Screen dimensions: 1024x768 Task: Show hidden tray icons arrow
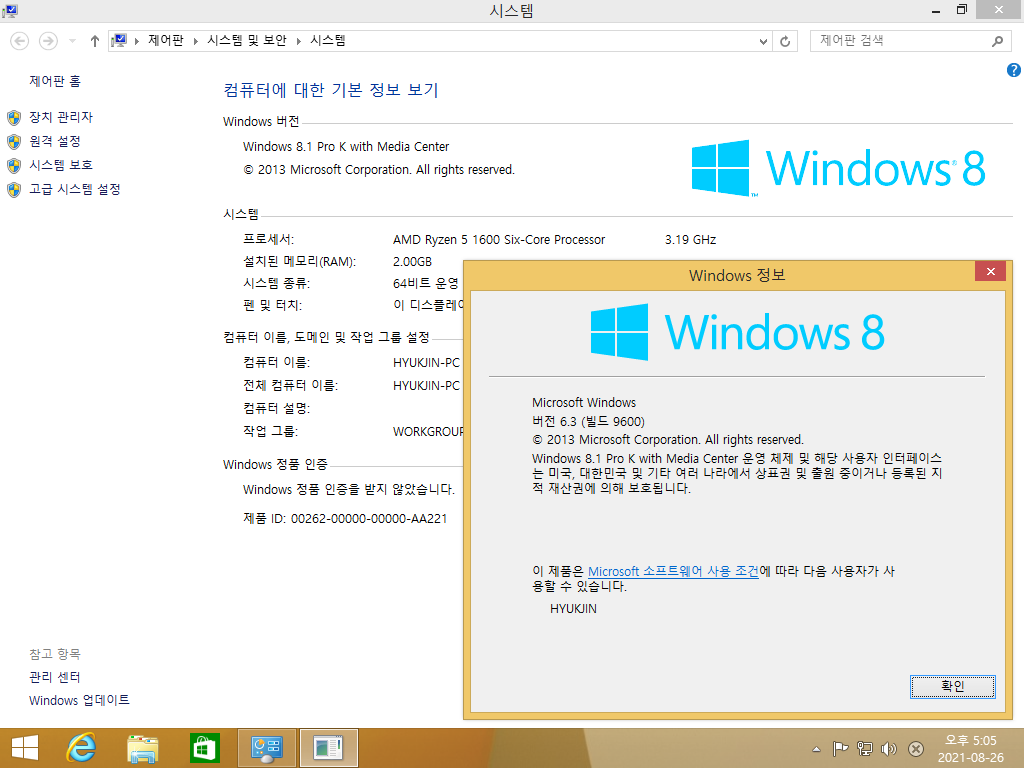(x=816, y=749)
